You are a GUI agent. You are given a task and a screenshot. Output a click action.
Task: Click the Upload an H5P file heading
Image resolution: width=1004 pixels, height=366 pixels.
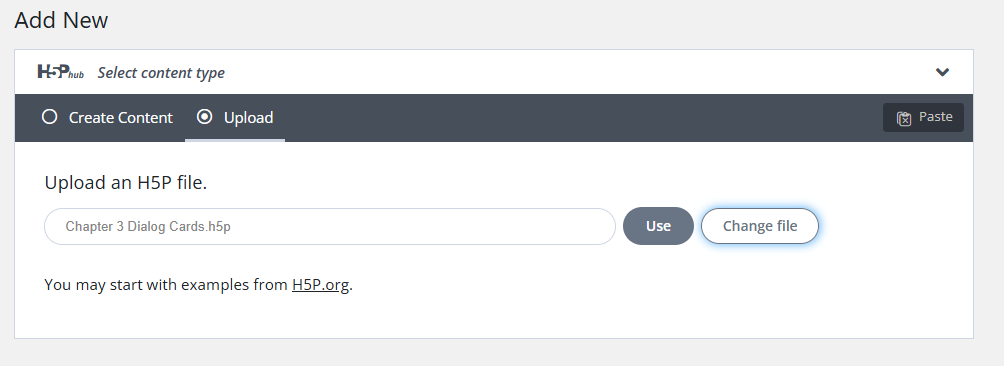coord(126,183)
